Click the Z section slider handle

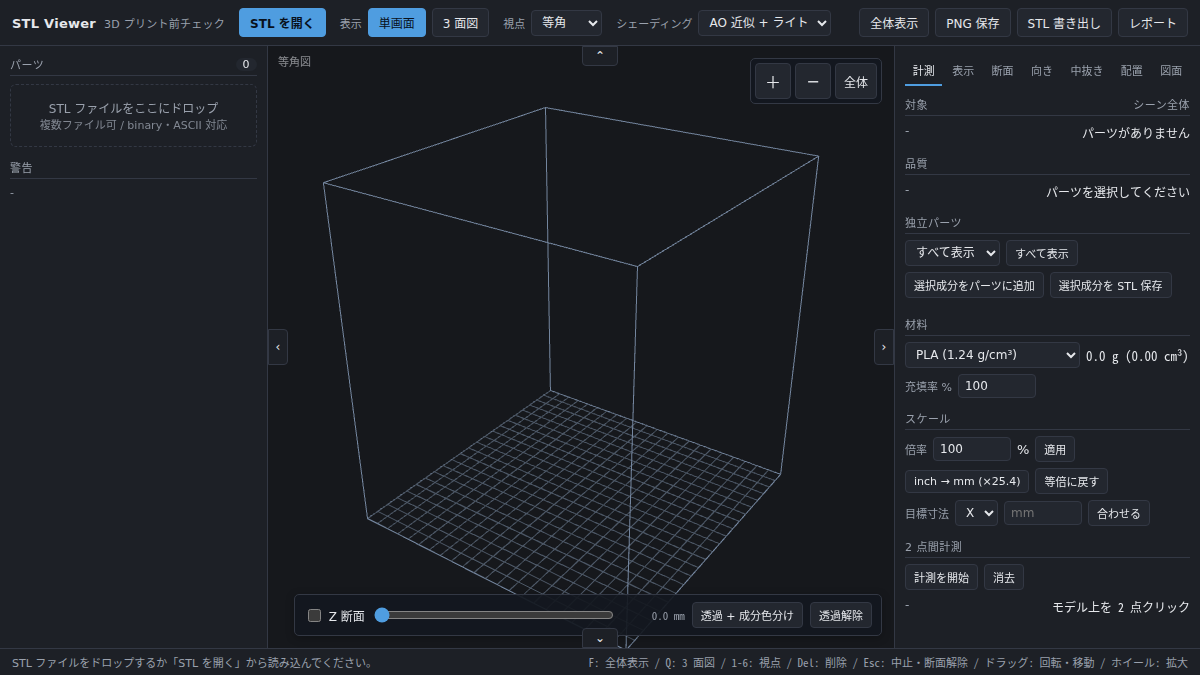pyautogui.click(x=382, y=615)
